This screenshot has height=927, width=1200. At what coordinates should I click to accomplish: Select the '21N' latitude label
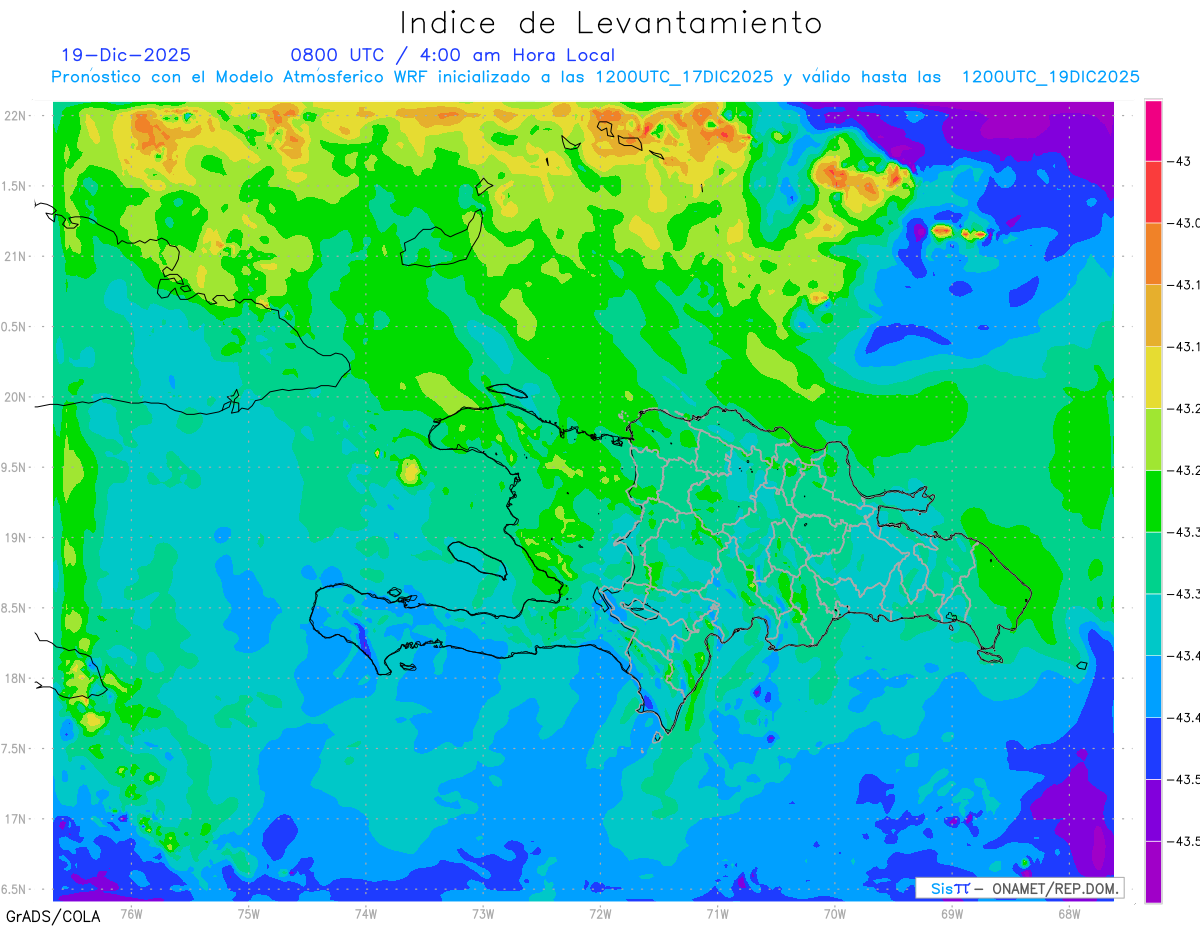15,257
